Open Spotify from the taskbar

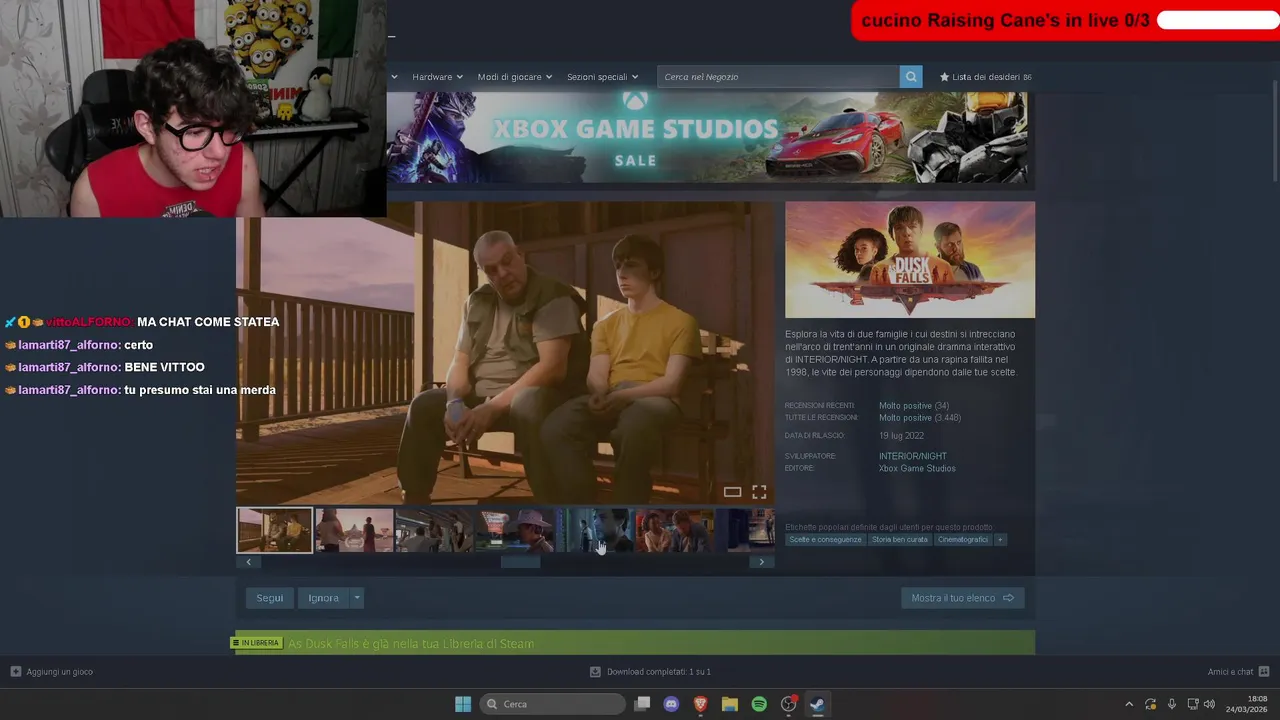[759, 704]
